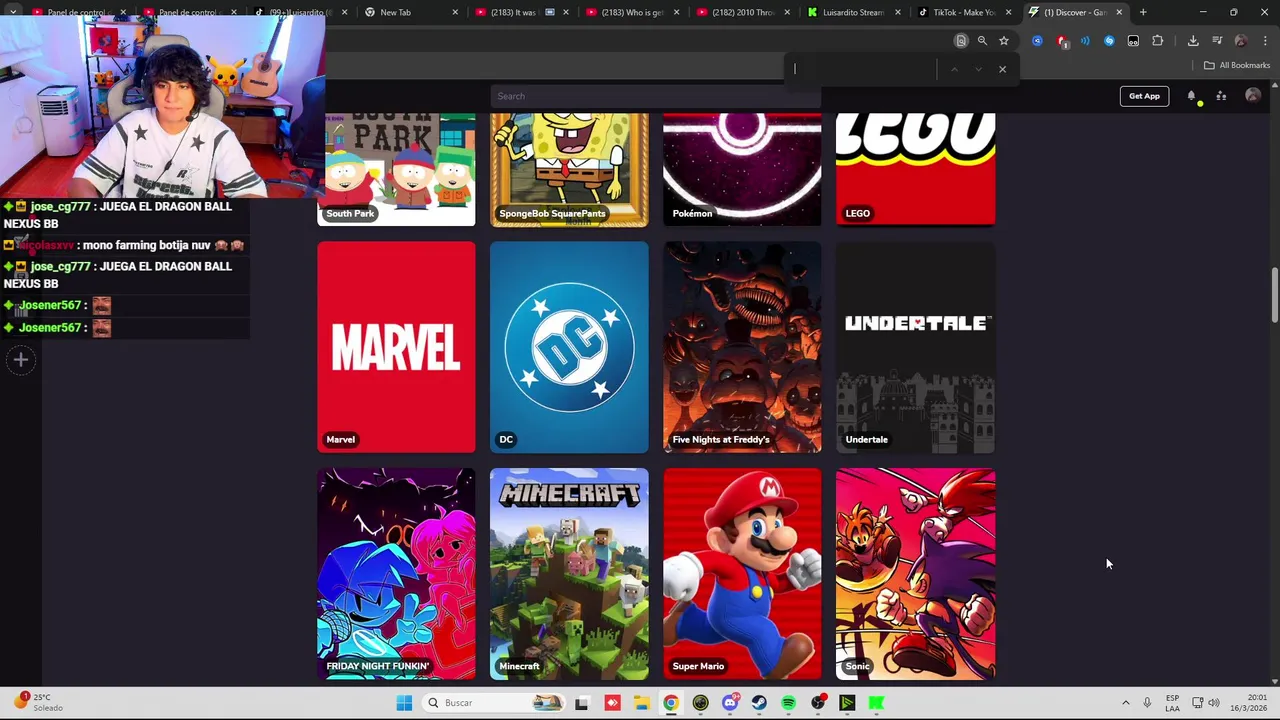Switch to the (2182) 2010 Thro tab

(742, 12)
